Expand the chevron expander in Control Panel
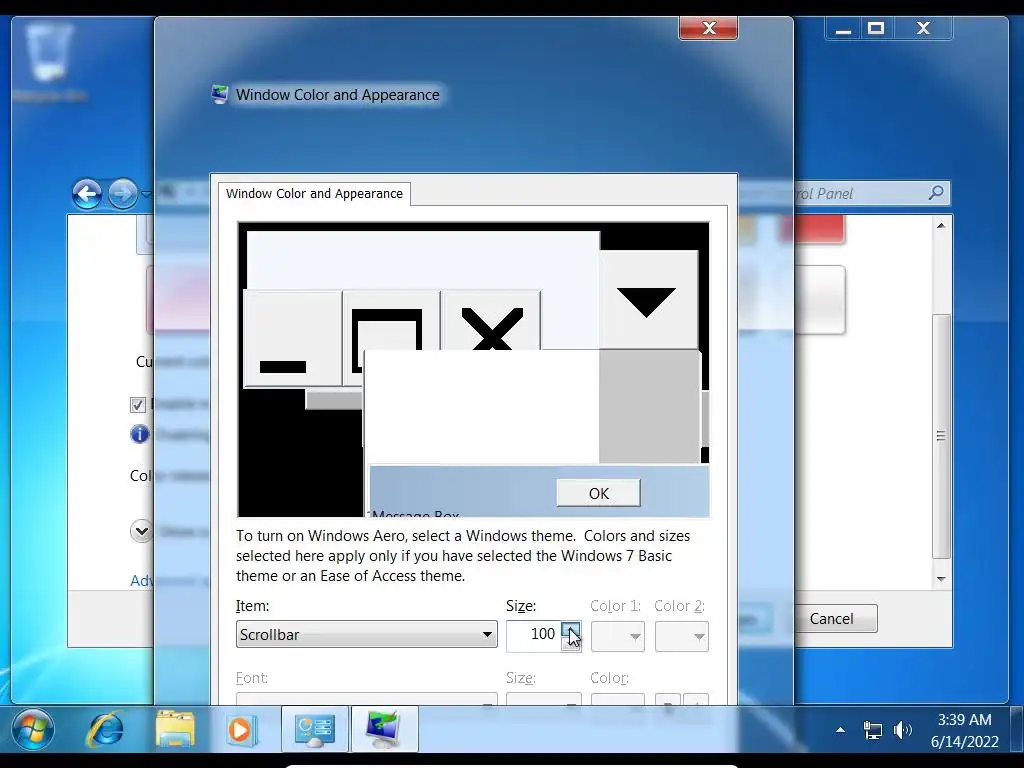 pos(141,530)
